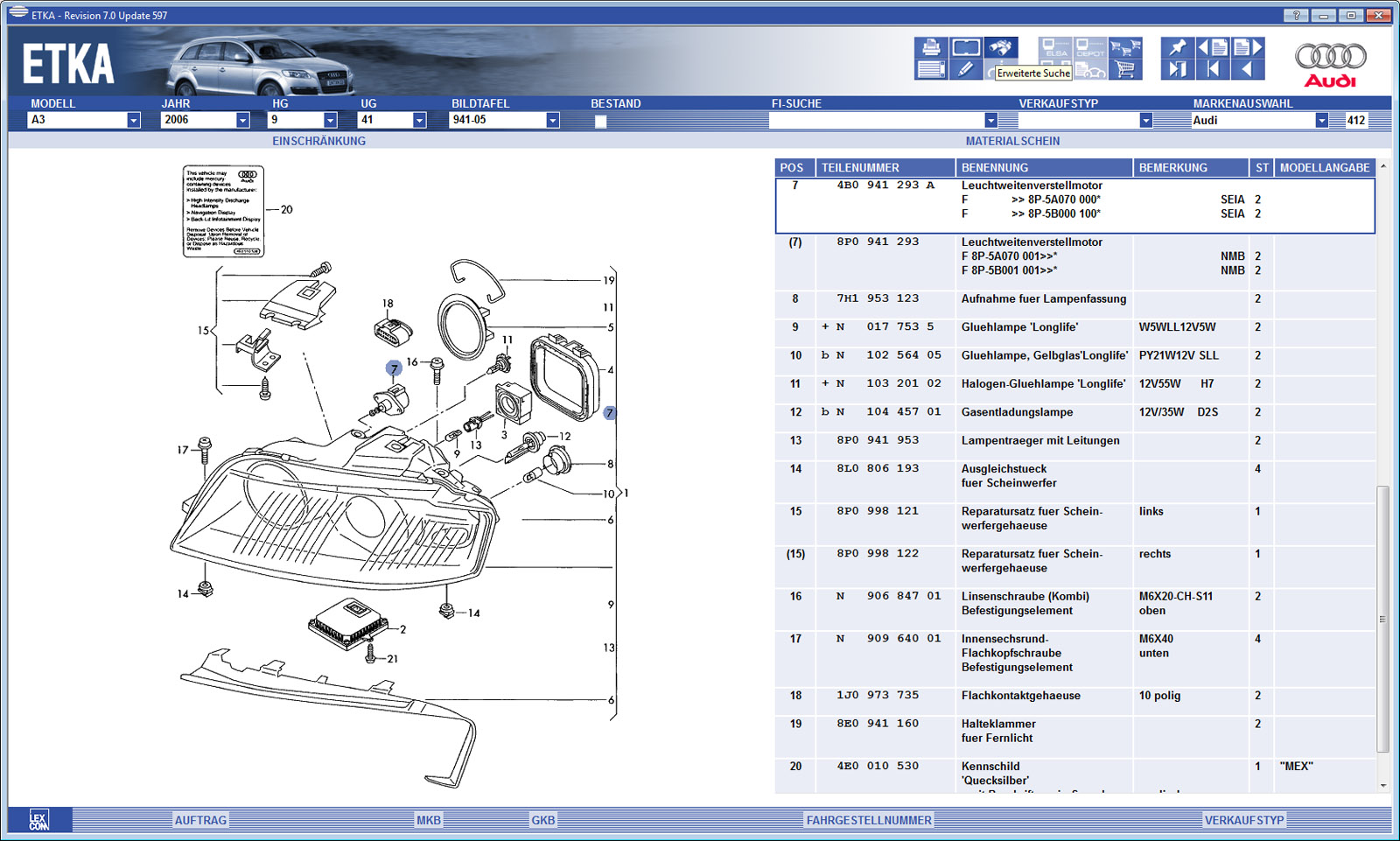Go to the next page document icon

(1248, 47)
